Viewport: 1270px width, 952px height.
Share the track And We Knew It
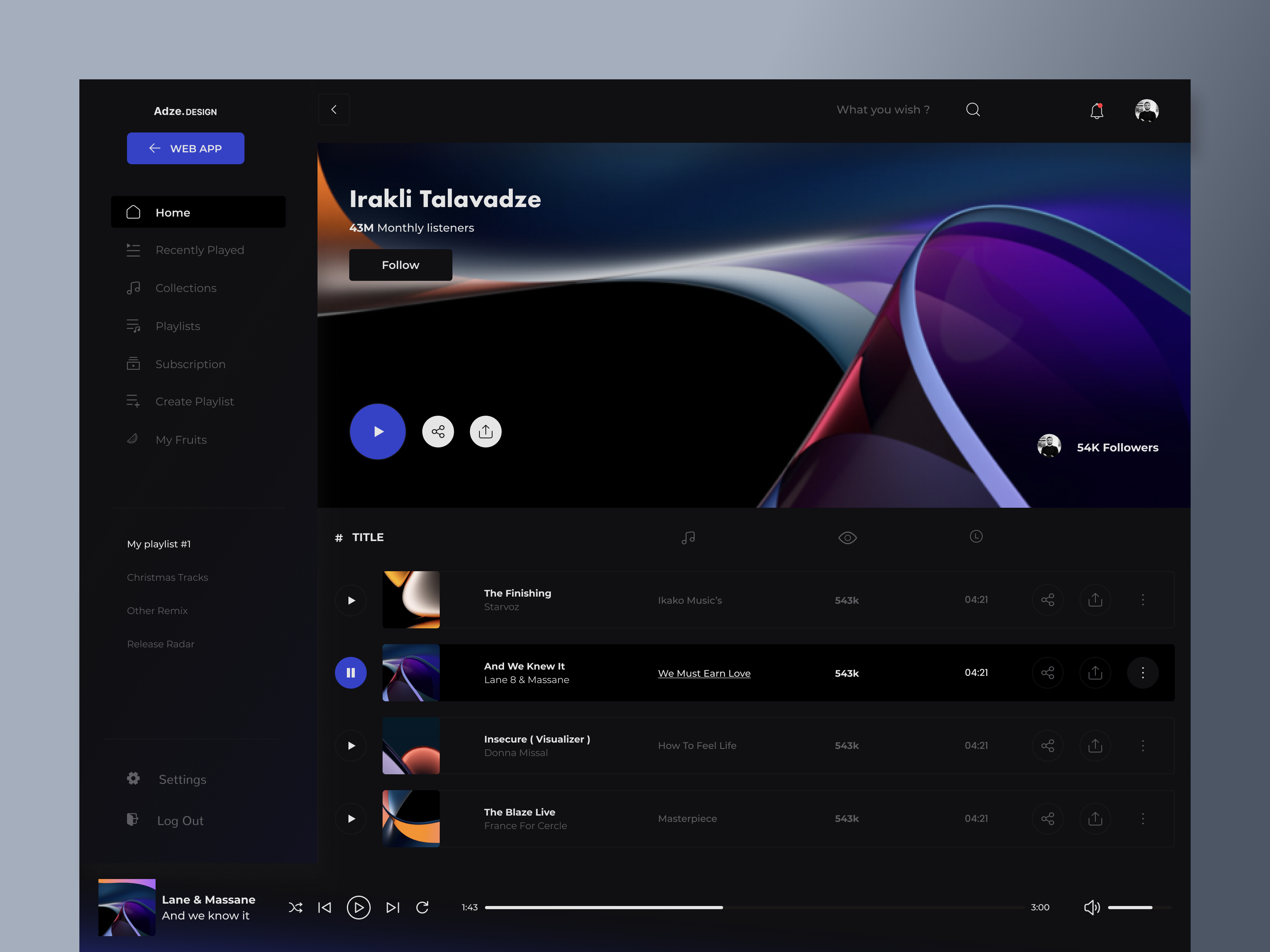click(1047, 672)
